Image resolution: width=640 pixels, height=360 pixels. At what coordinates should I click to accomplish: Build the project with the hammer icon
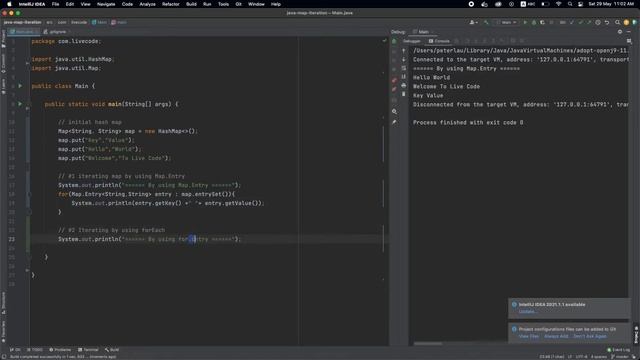coord(486,22)
